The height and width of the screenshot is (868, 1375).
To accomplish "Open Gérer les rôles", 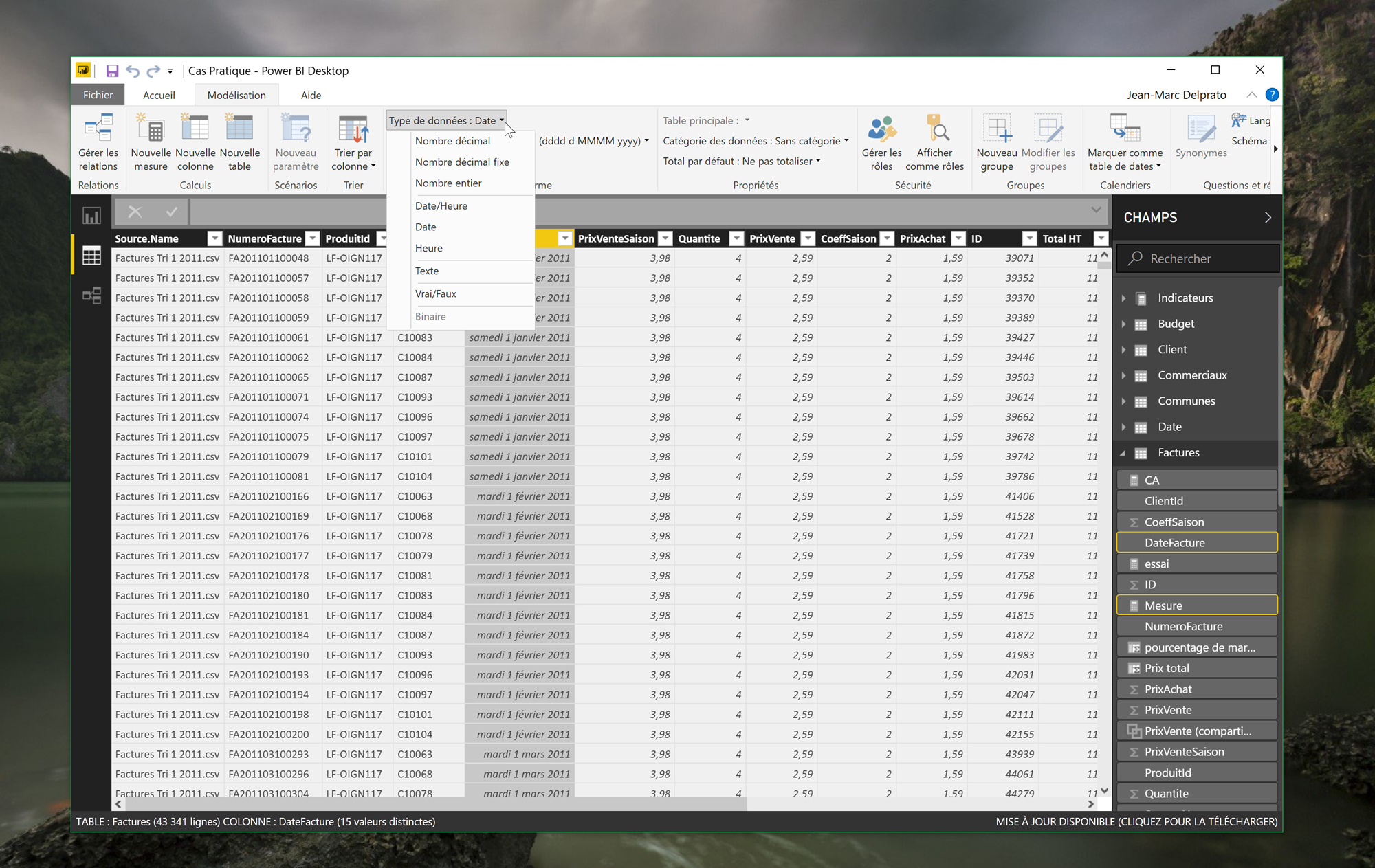I will [882, 142].
